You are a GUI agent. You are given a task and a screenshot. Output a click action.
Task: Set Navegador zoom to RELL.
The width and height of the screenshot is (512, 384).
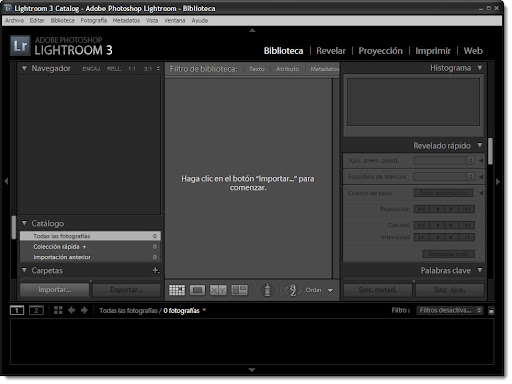114,69
